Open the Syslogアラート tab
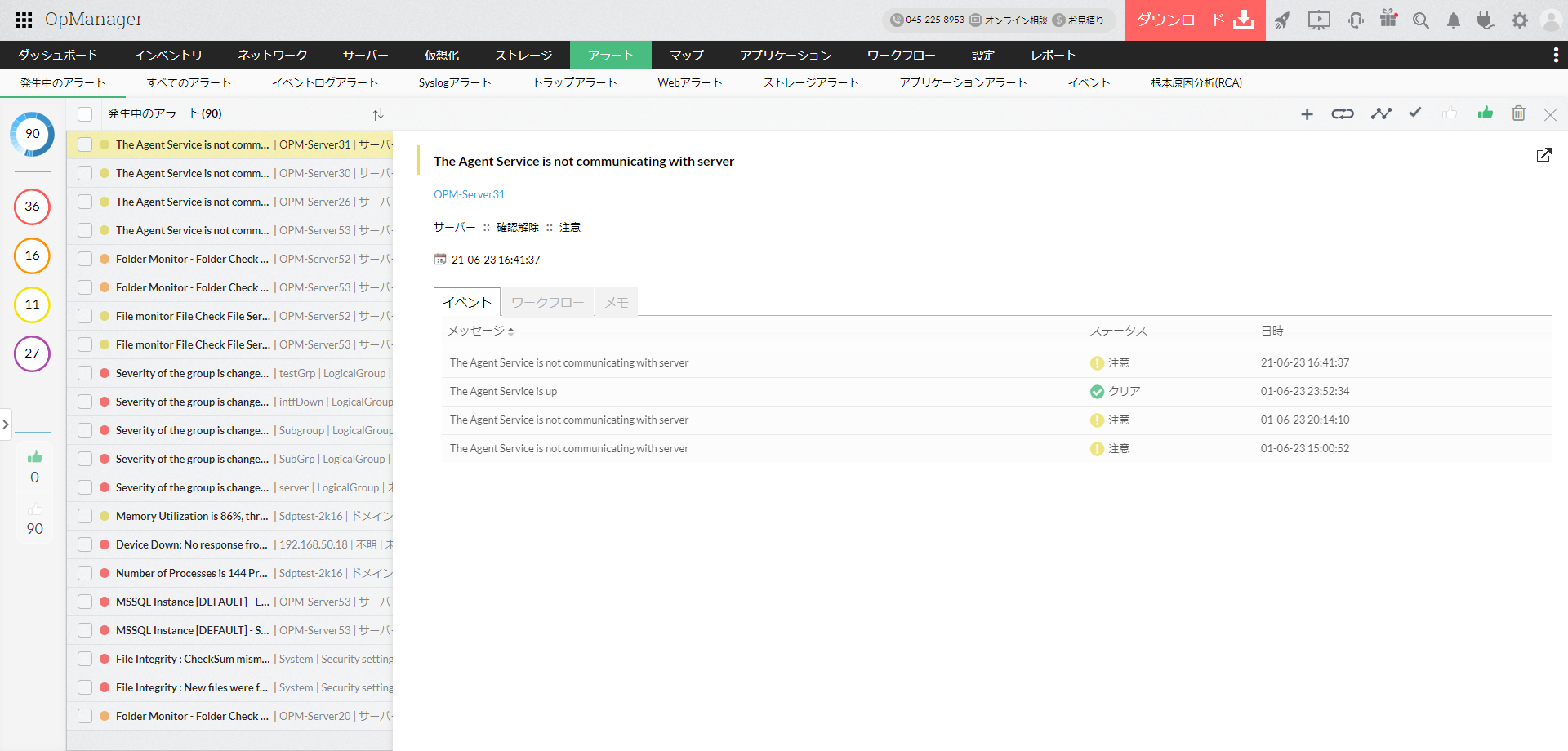 455,82
